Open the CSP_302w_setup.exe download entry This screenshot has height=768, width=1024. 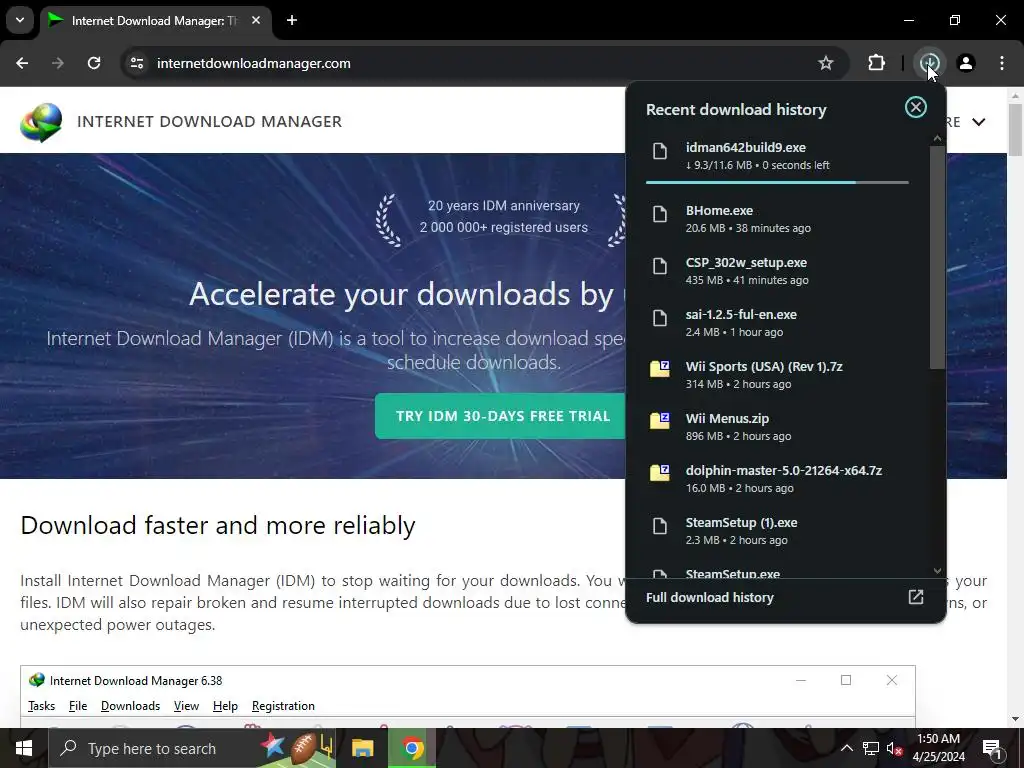tap(777, 270)
